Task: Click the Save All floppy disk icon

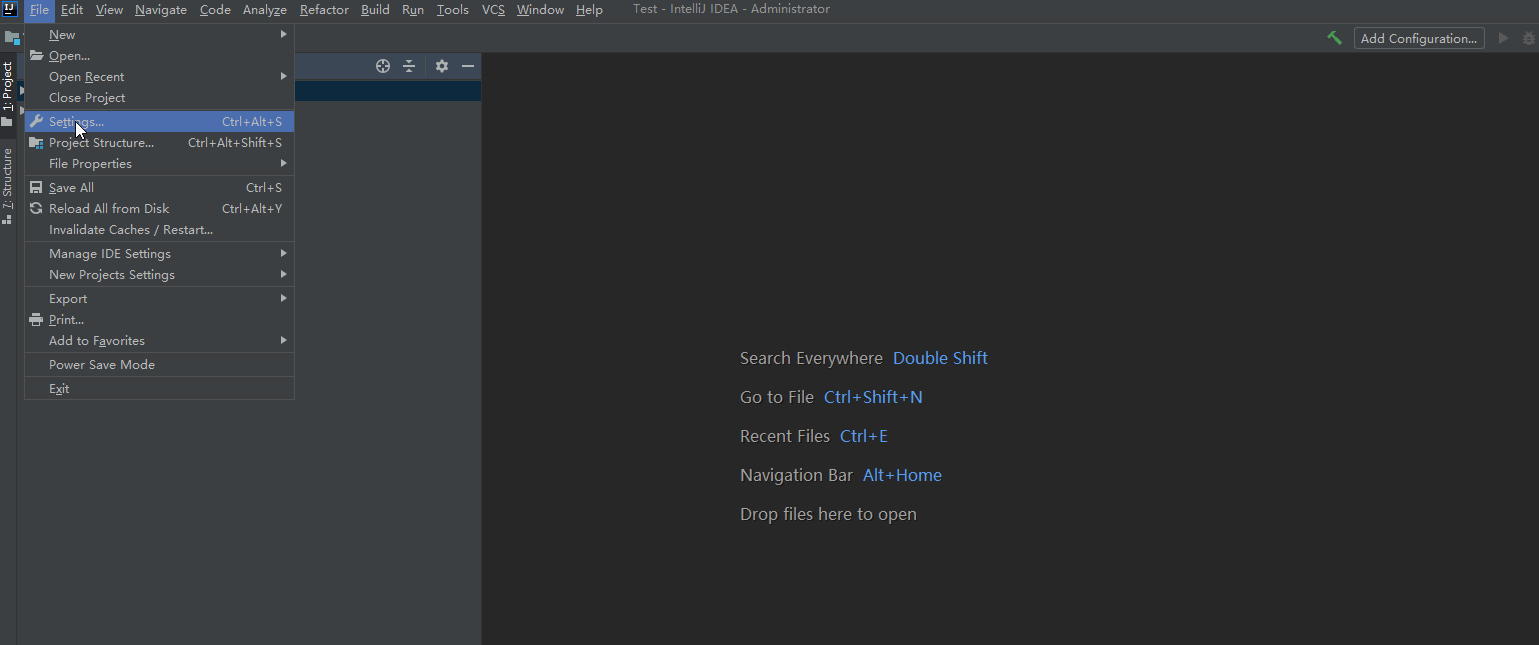Action: click(37, 188)
